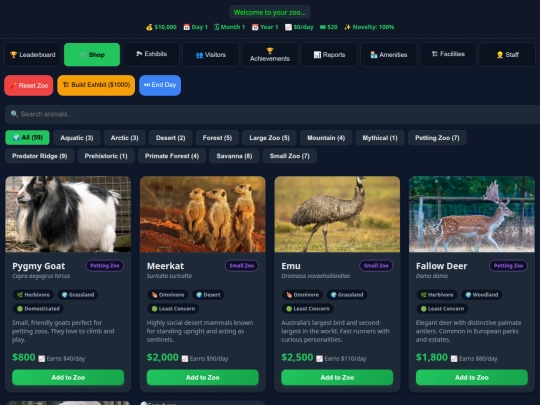Click the Emu photo

tap(337, 214)
